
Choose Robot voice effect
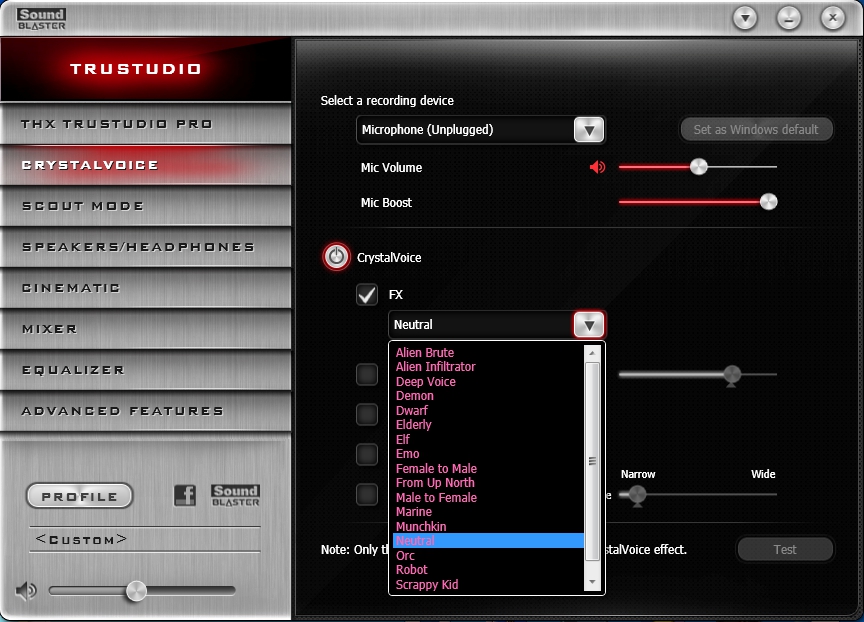coord(411,570)
